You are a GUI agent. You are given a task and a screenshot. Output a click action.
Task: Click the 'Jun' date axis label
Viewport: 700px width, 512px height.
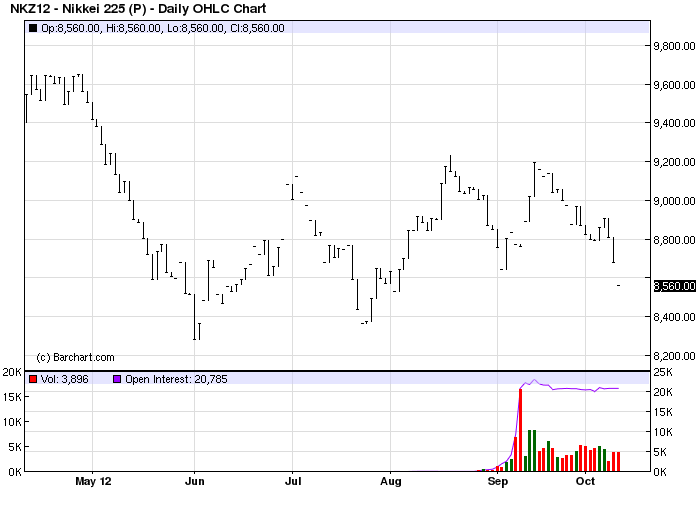point(195,481)
